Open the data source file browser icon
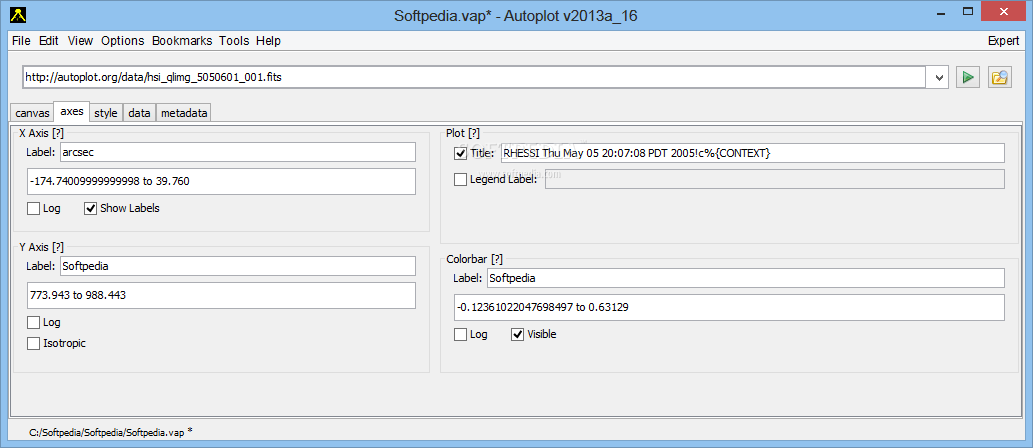The height and width of the screenshot is (448, 1033). pyautogui.click(x=999, y=77)
